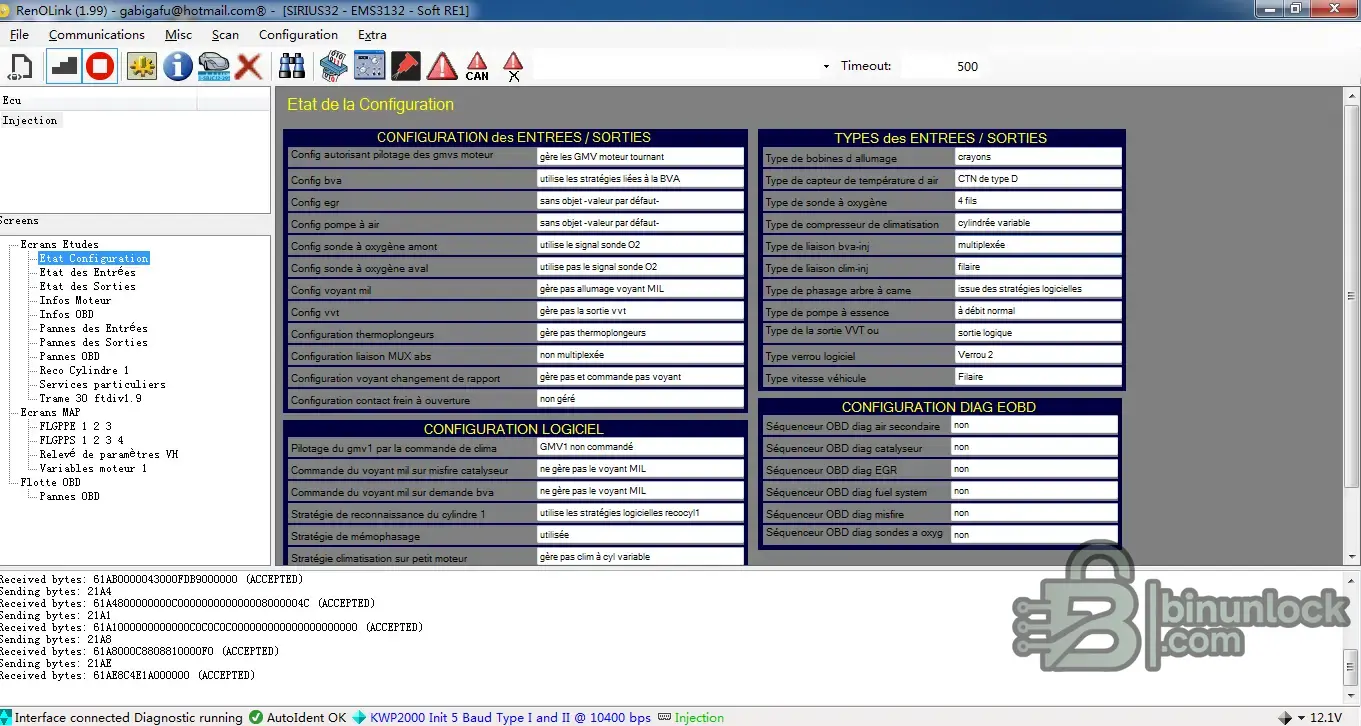Click the Type de bobines d allumage value 'crayons'
This screenshot has width=1361, height=726.
pos(1038,157)
